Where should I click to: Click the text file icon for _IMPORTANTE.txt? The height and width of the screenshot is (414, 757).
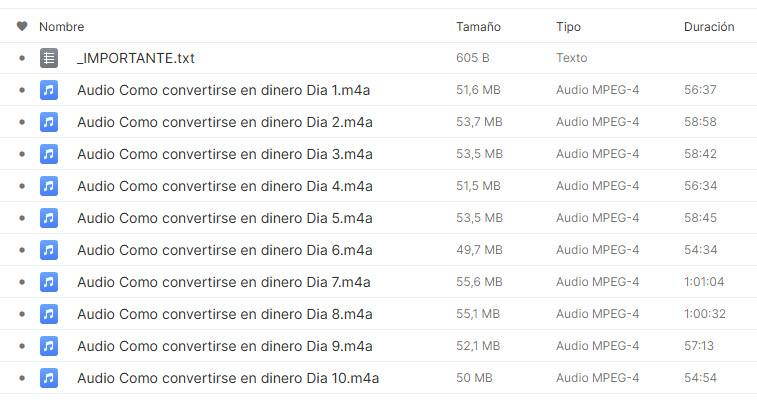[49, 58]
